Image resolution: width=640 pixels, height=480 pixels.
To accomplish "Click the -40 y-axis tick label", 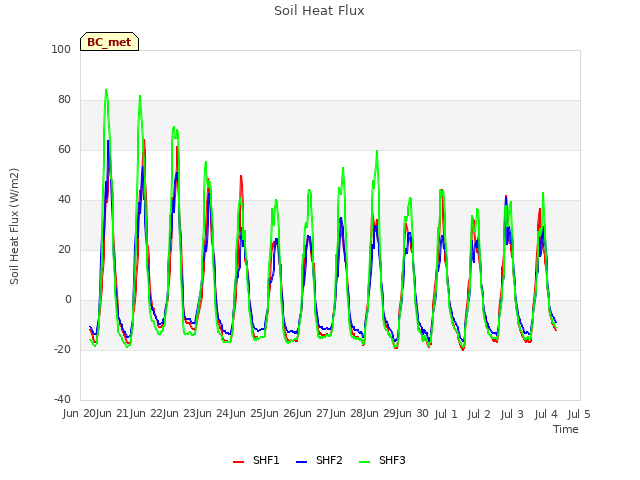I will pos(62,400).
